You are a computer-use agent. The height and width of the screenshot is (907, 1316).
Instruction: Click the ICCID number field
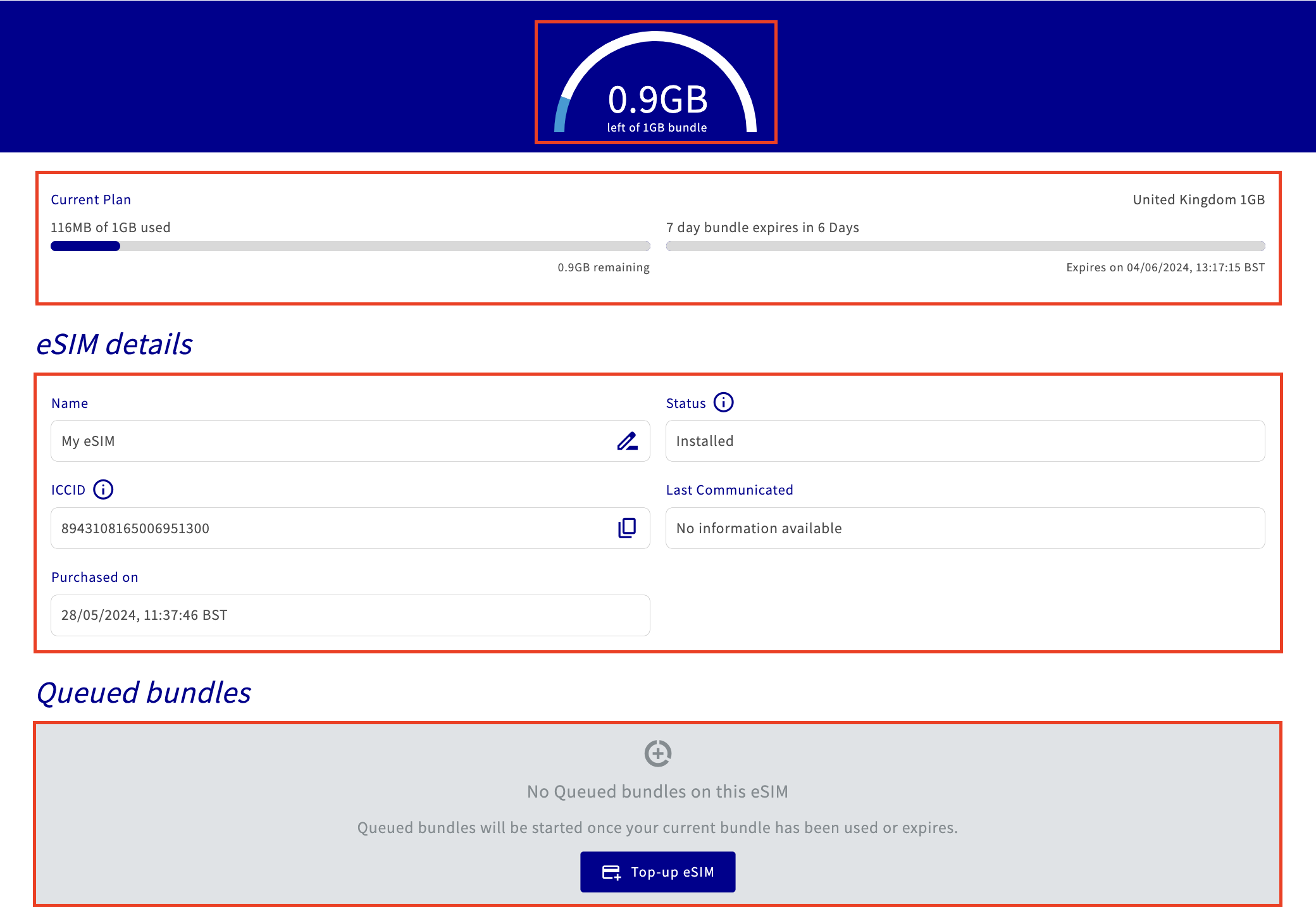click(x=329, y=528)
